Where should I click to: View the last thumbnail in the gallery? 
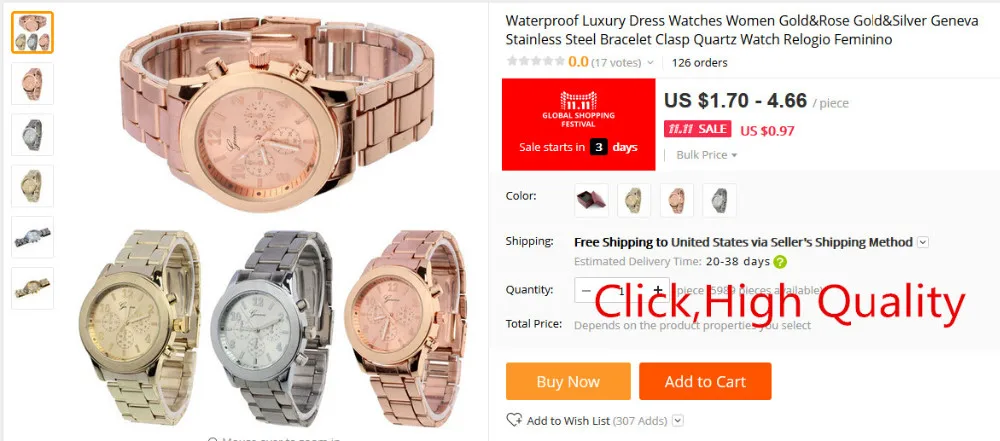pyautogui.click(x=33, y=288)
